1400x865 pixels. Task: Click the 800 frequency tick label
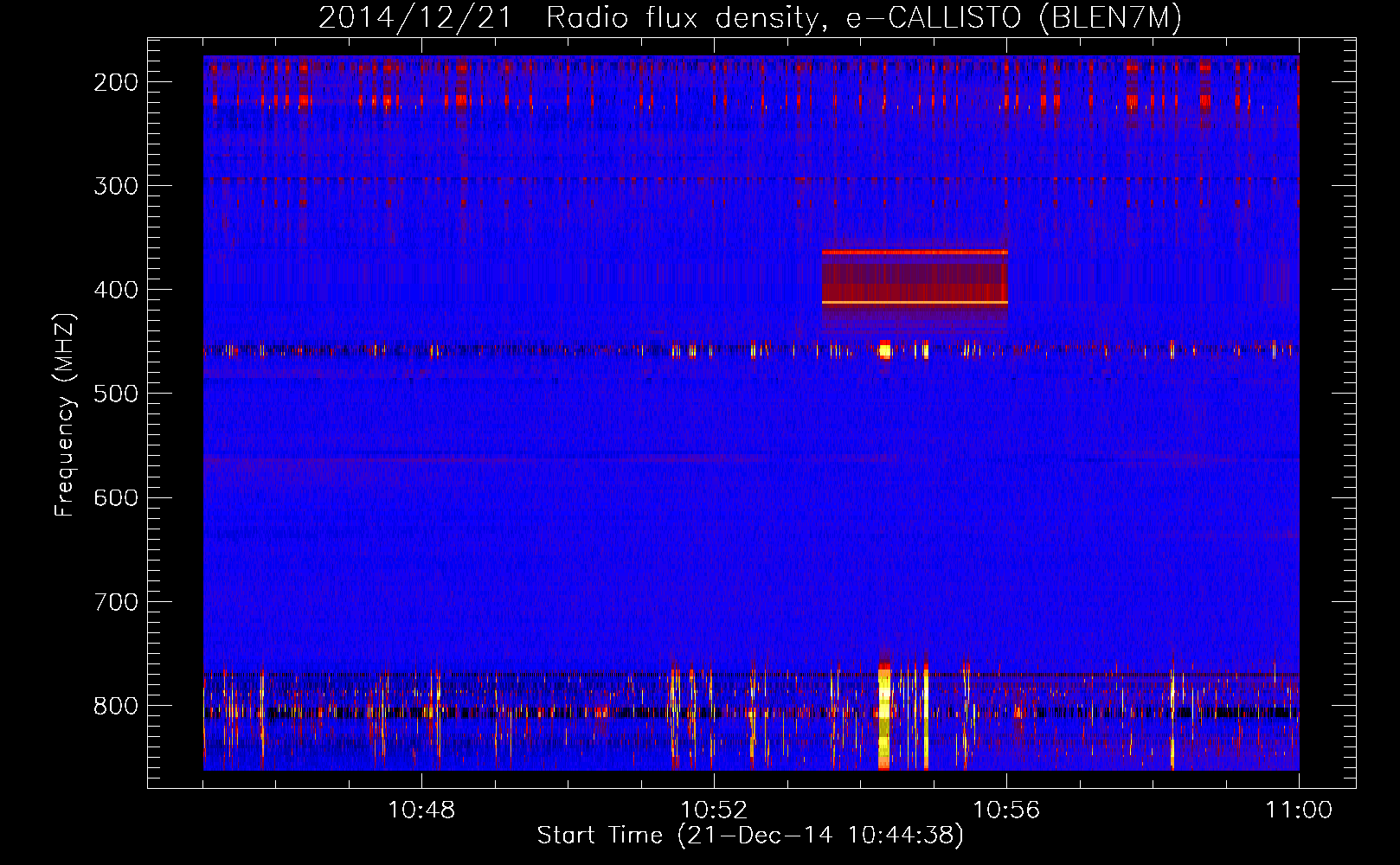coord(116,706)
